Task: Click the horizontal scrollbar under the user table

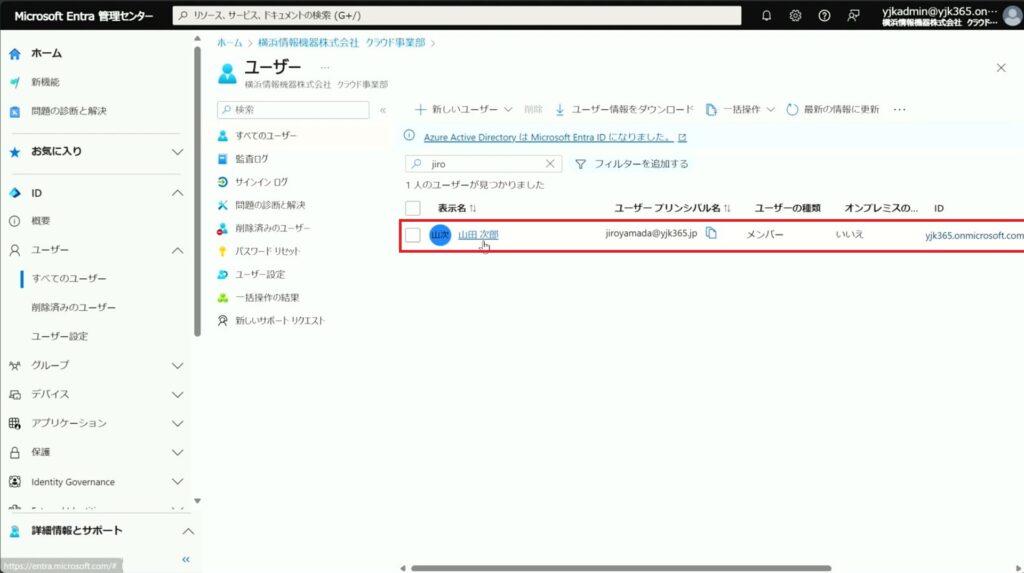Action: [621, 568]
